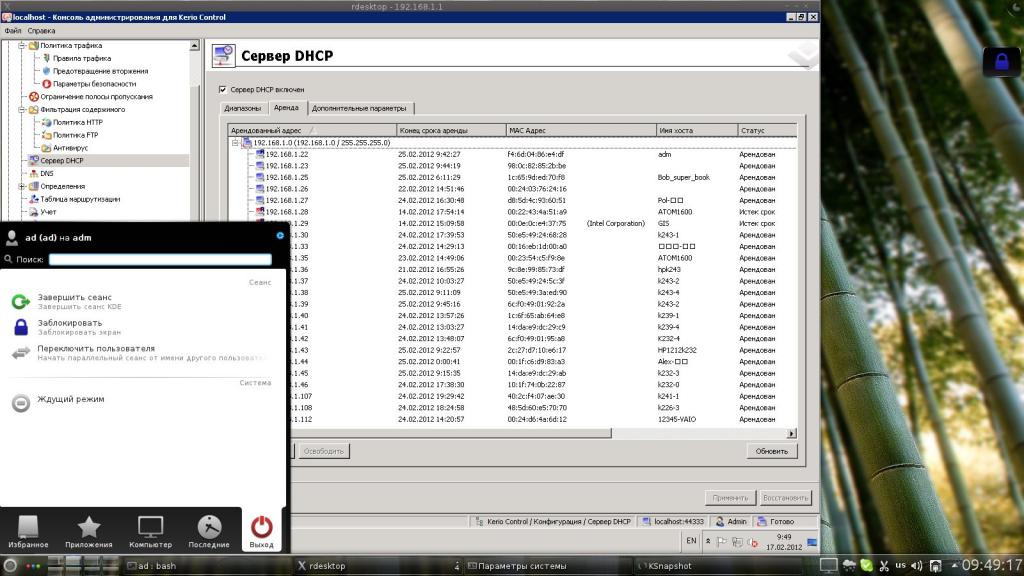This screenshot has height=576, width=1024.
Task: Click the blue padlock Заблокировать icon
Action: tap(21, 327)
